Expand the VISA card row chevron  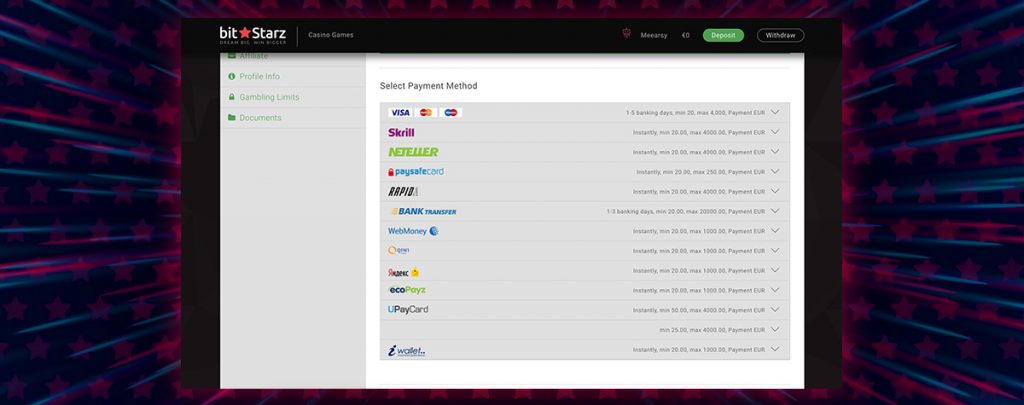775,112
